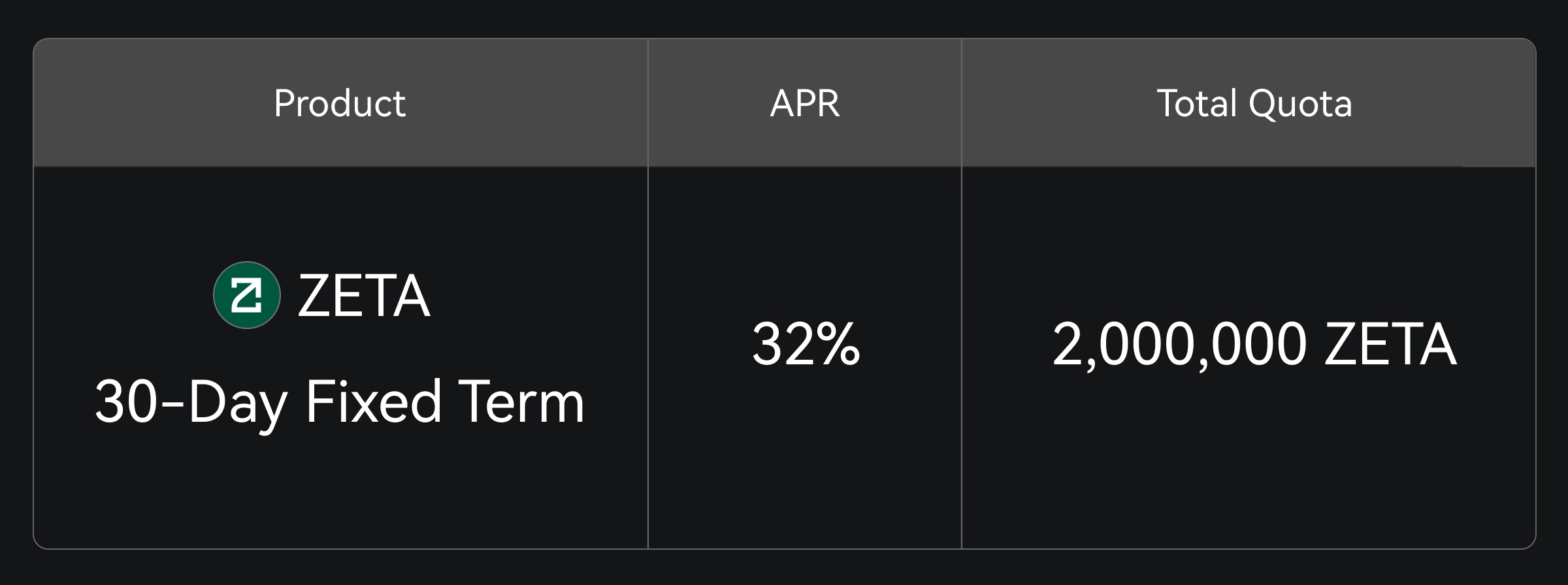This screenshot has width=1568, height=585.
Task: Click the Product column header
Action: click(x=340, y=103)
